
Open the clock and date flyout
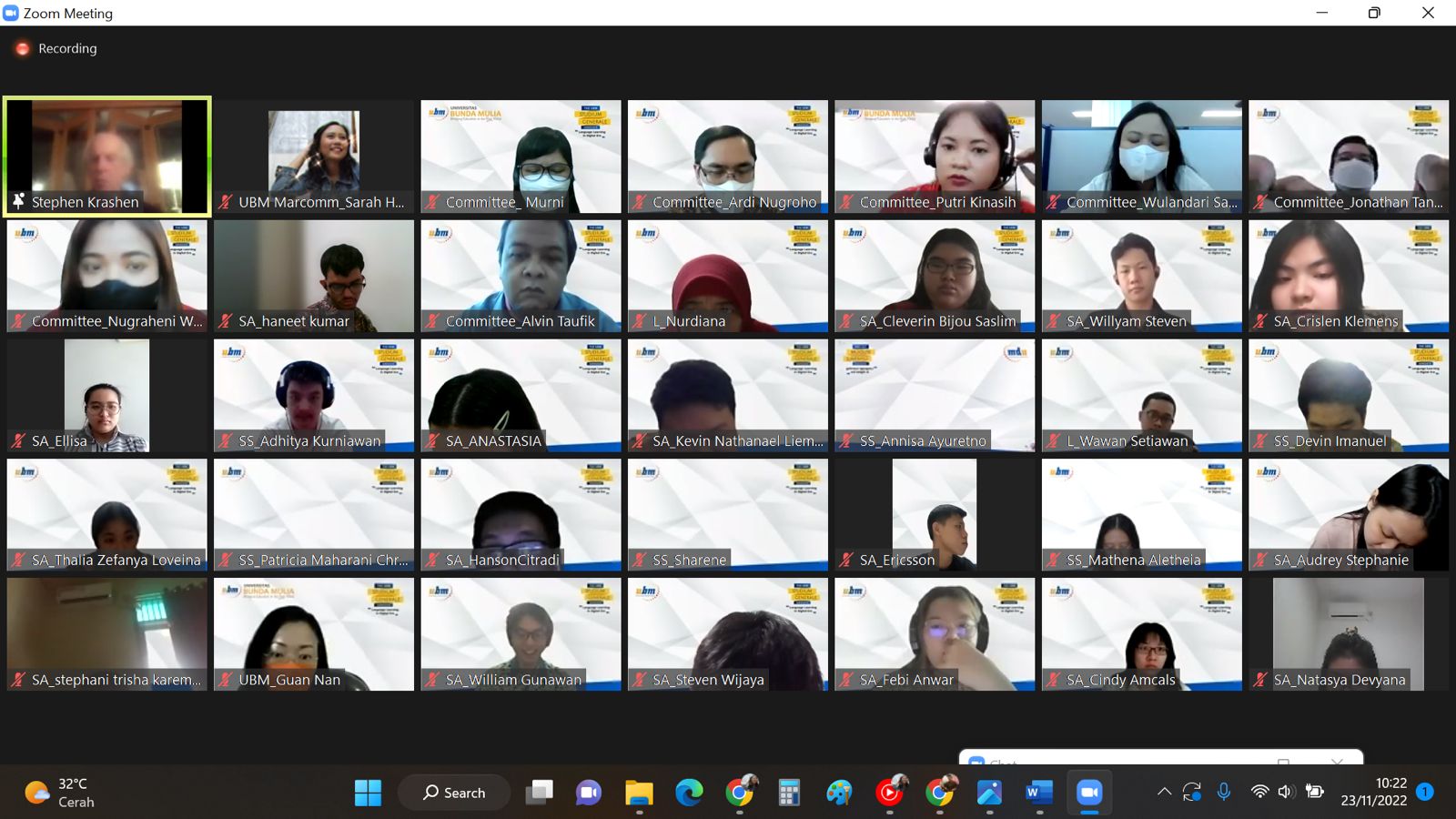(x=1373, y=792)
